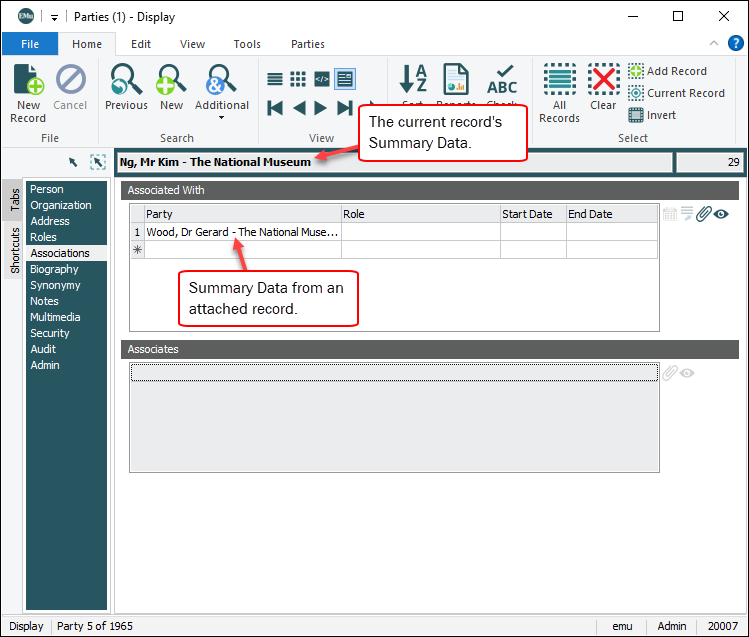The height and width of the screenshot is (637, 749).
Task: Open the Quick Access Toolbar dropdown arrow
Action: point(54,17)
